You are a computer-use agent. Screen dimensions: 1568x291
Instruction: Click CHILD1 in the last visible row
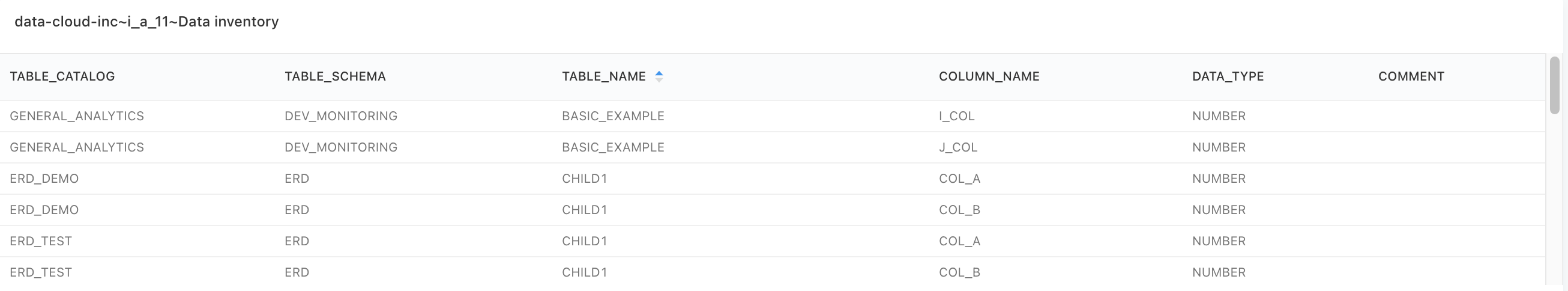(x=584, y=272)
